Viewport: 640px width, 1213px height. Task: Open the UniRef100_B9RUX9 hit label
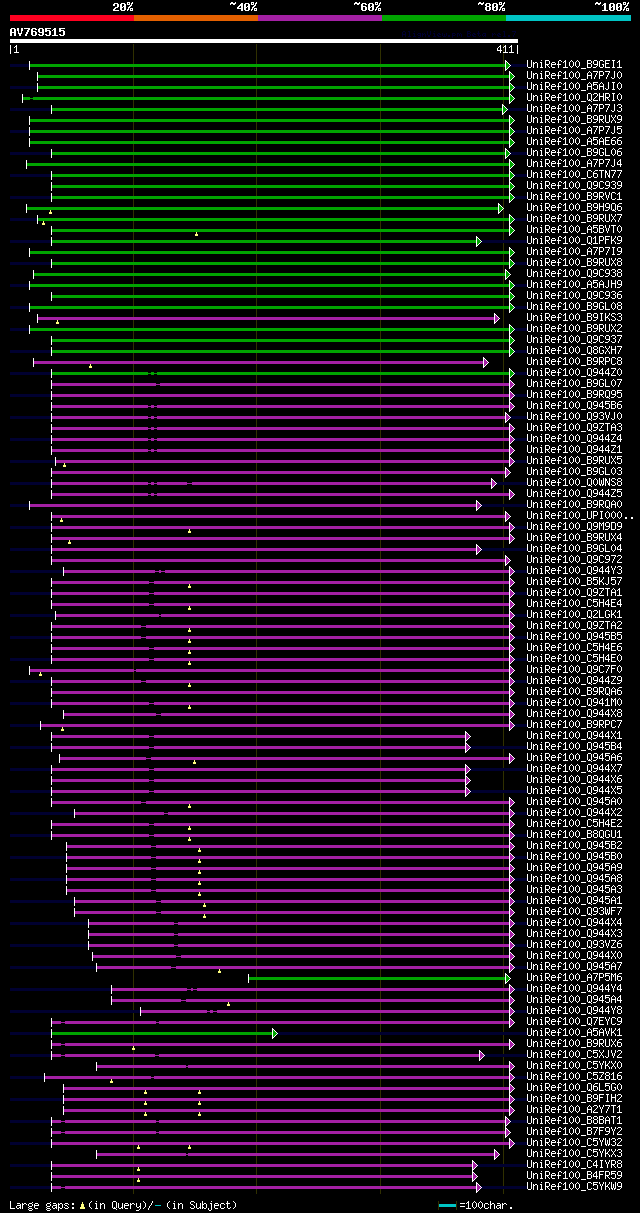[x=574, y=120]
